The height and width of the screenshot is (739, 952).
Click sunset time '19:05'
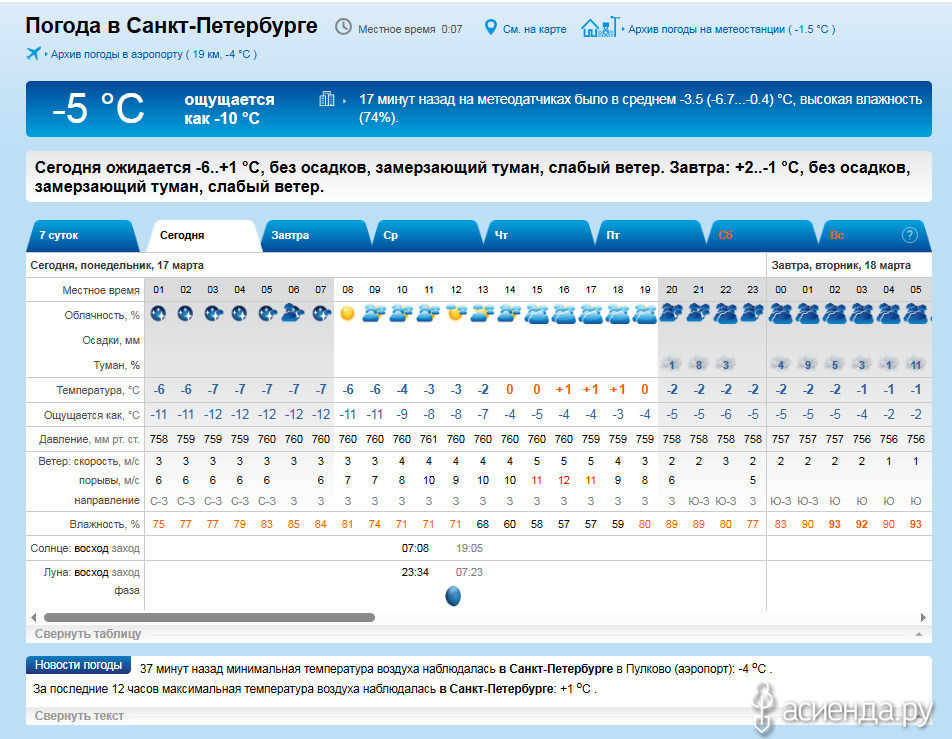pyautogui.click(x=469, y=548)
